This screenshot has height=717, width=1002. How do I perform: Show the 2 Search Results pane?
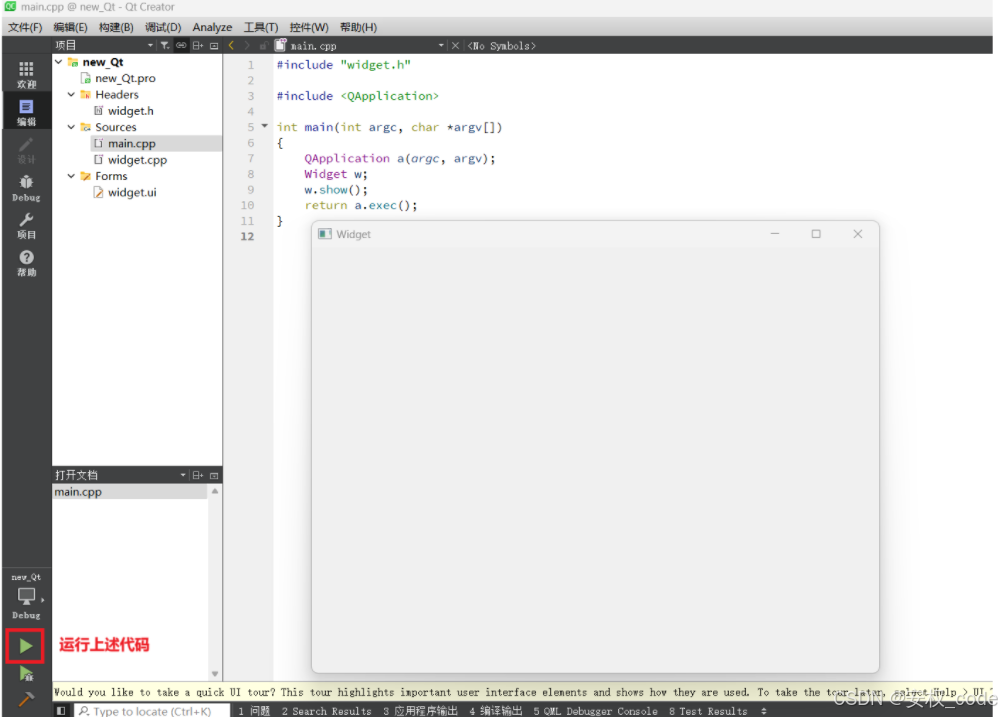point(326,711)
